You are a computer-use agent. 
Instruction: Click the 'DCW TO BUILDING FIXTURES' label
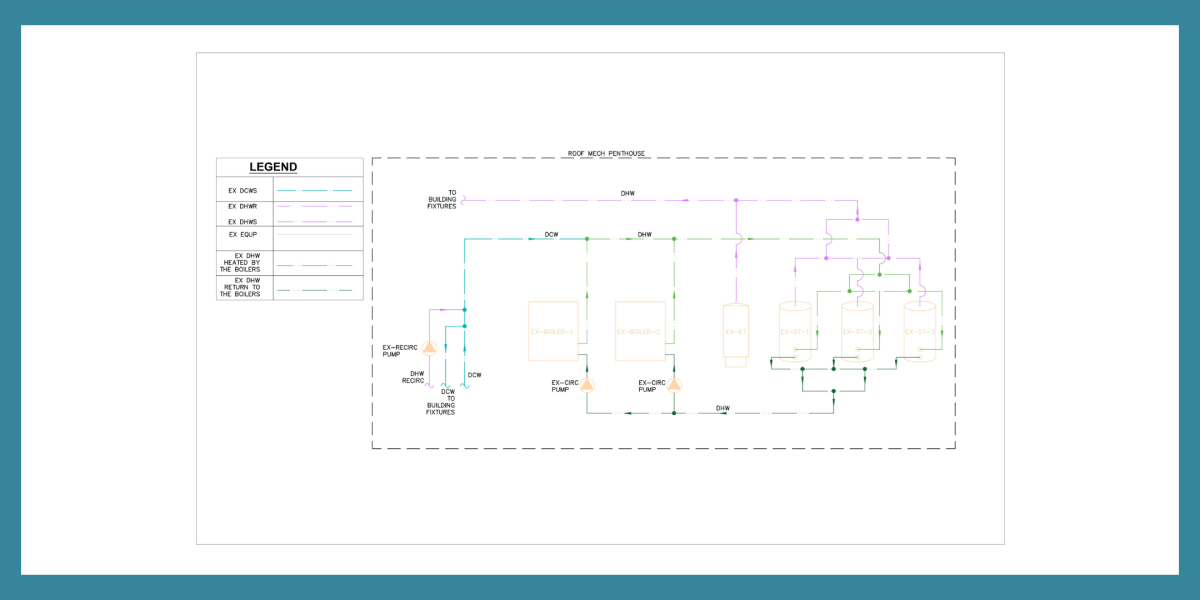click(441, 402)
